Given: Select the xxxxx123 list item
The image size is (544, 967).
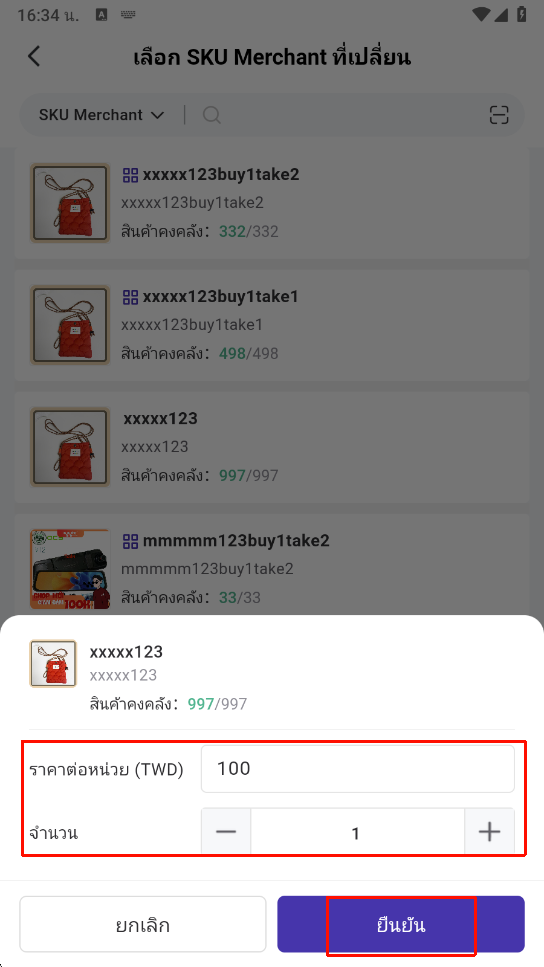Looking at the screenshot, I should (272, 447).
